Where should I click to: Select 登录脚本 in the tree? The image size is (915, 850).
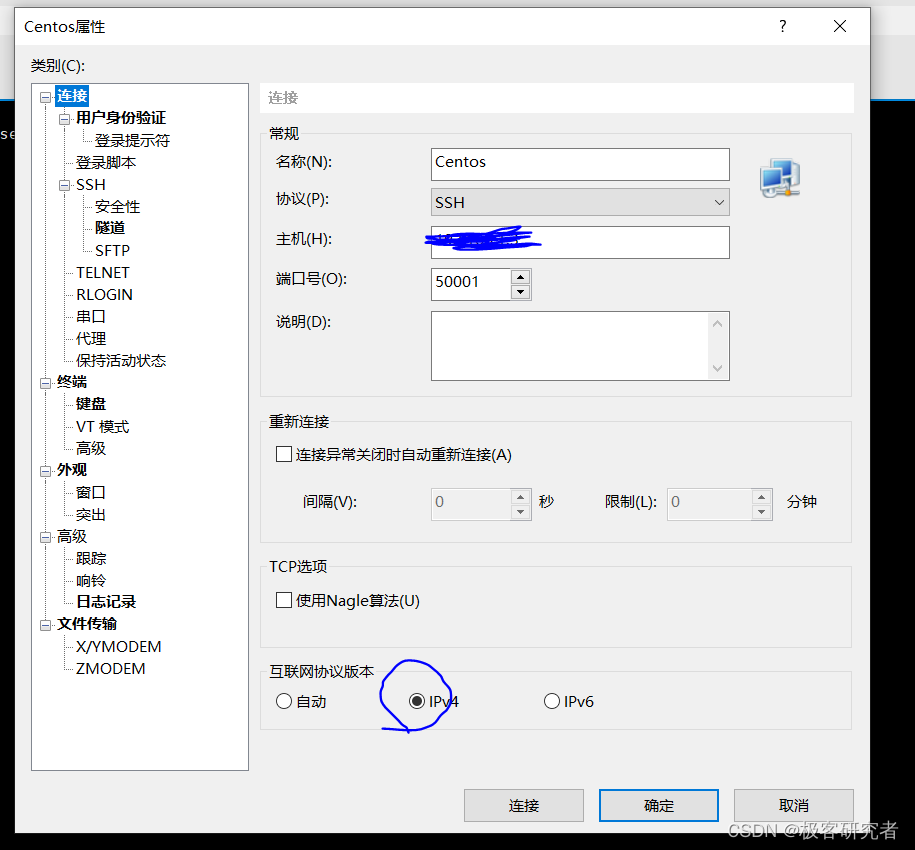pos(106,163)
